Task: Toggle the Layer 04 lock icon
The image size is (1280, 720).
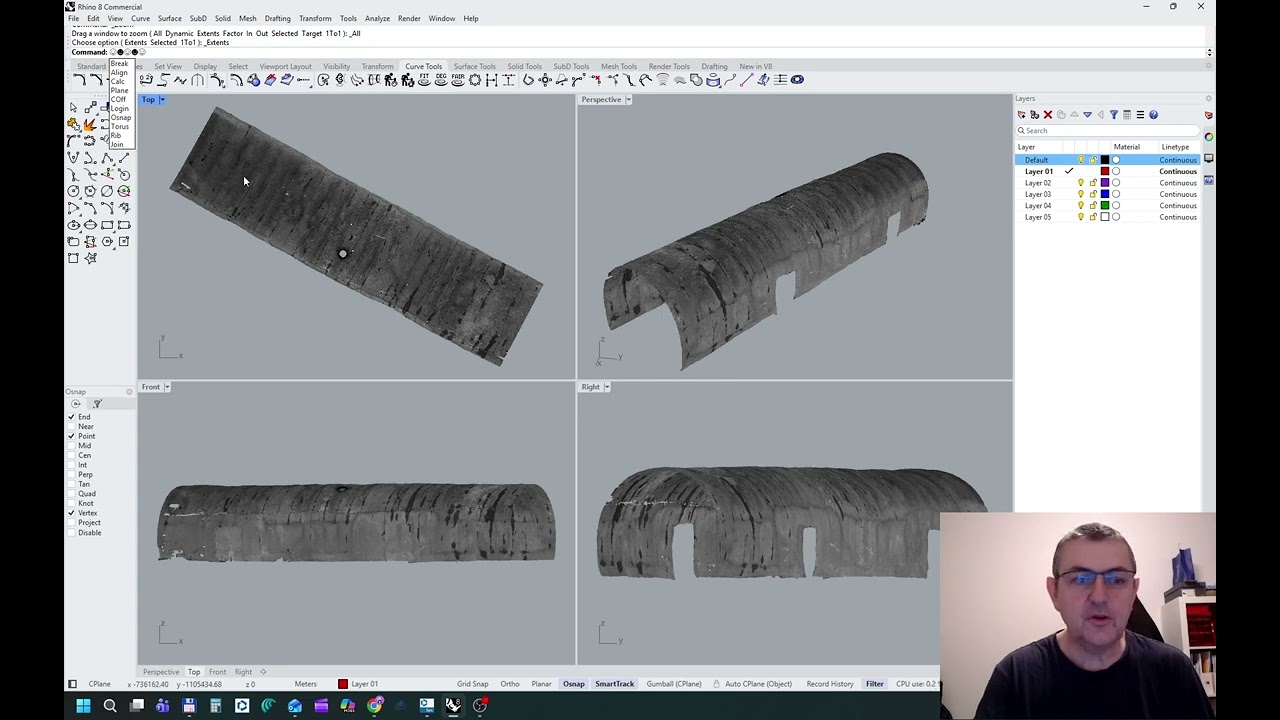Action: 1093,206
